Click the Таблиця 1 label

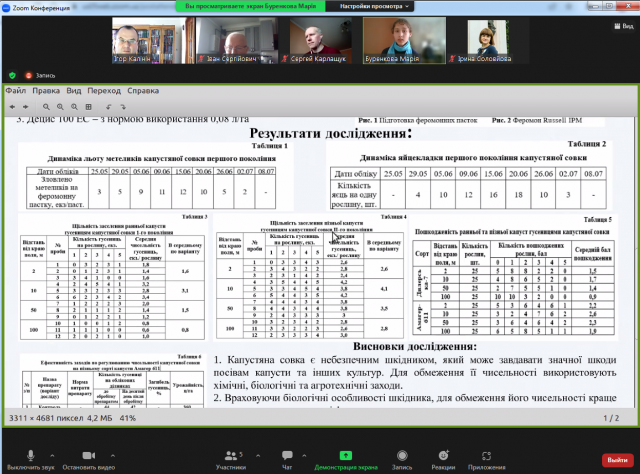tap(269, 146)
